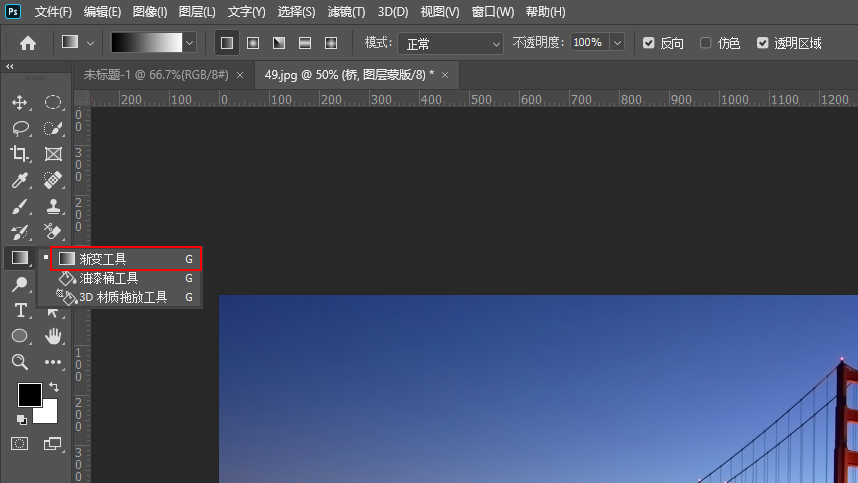858x483 pixels.
Task: Click the Home button in options bar
Action: point(28,43)
